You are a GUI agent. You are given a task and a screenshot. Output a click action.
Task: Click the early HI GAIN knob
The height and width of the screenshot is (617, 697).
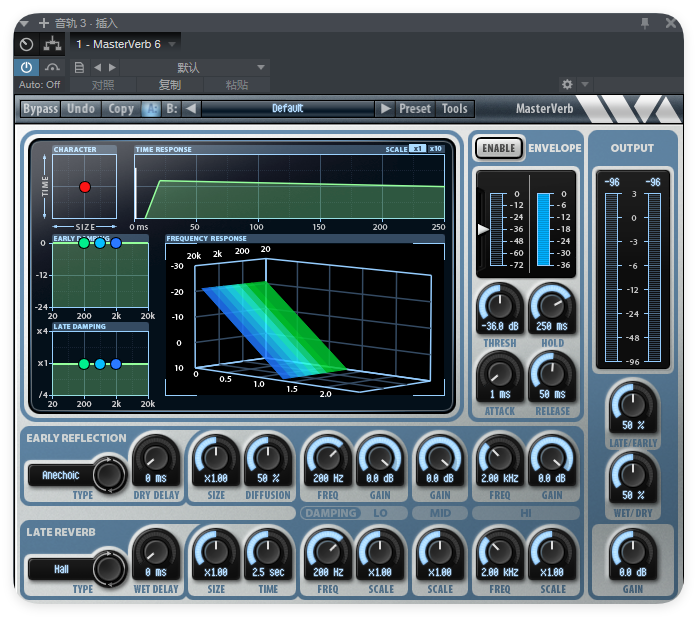[552, 458]
